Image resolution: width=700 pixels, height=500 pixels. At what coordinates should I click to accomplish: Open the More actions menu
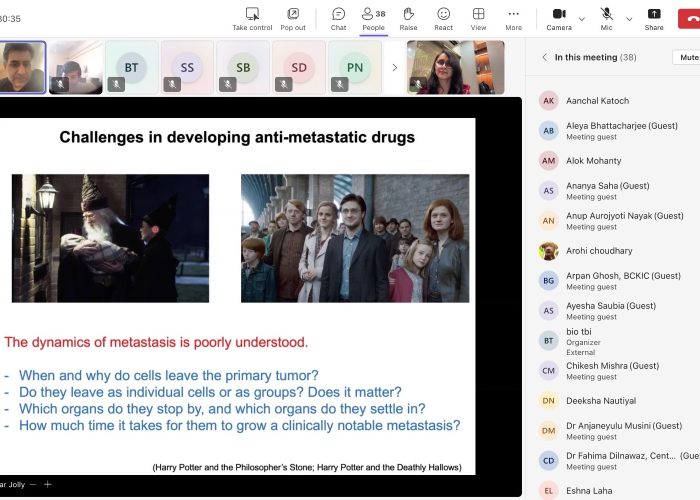[x=513, y=19]
